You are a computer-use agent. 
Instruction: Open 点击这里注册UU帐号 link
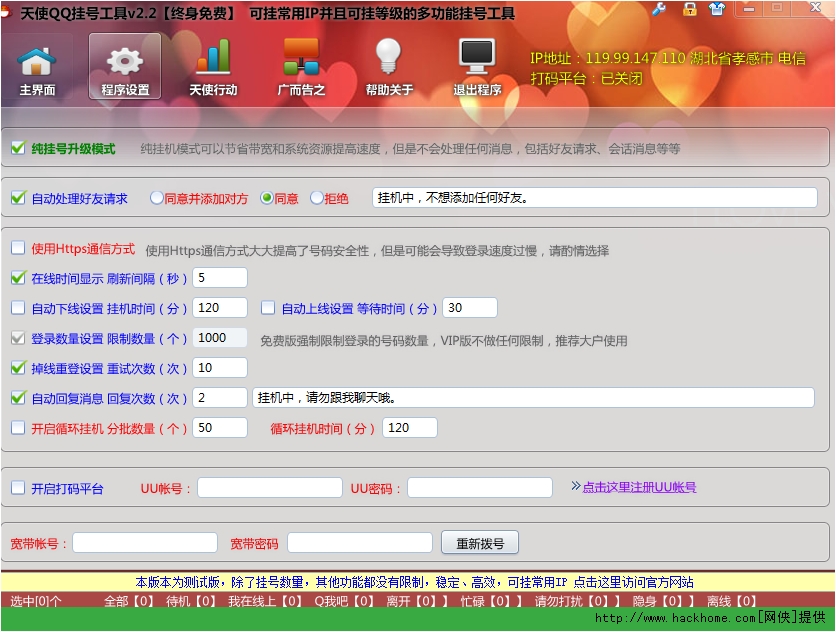point(639,487)
